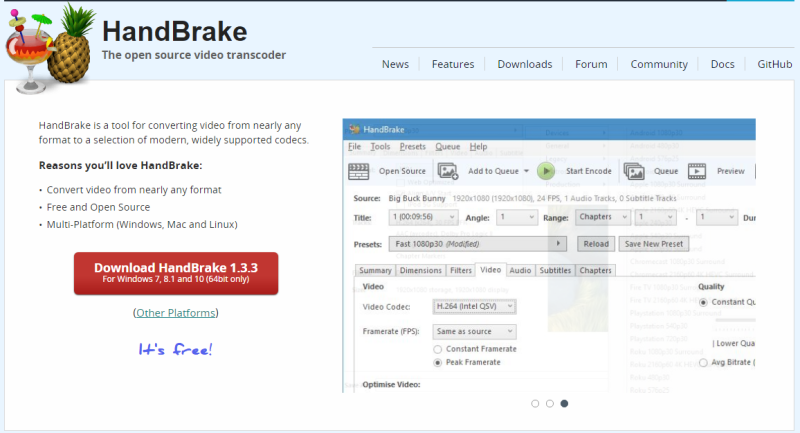
Task: Click the Open Source film clapper icon
Action: [x=358, y=171]
